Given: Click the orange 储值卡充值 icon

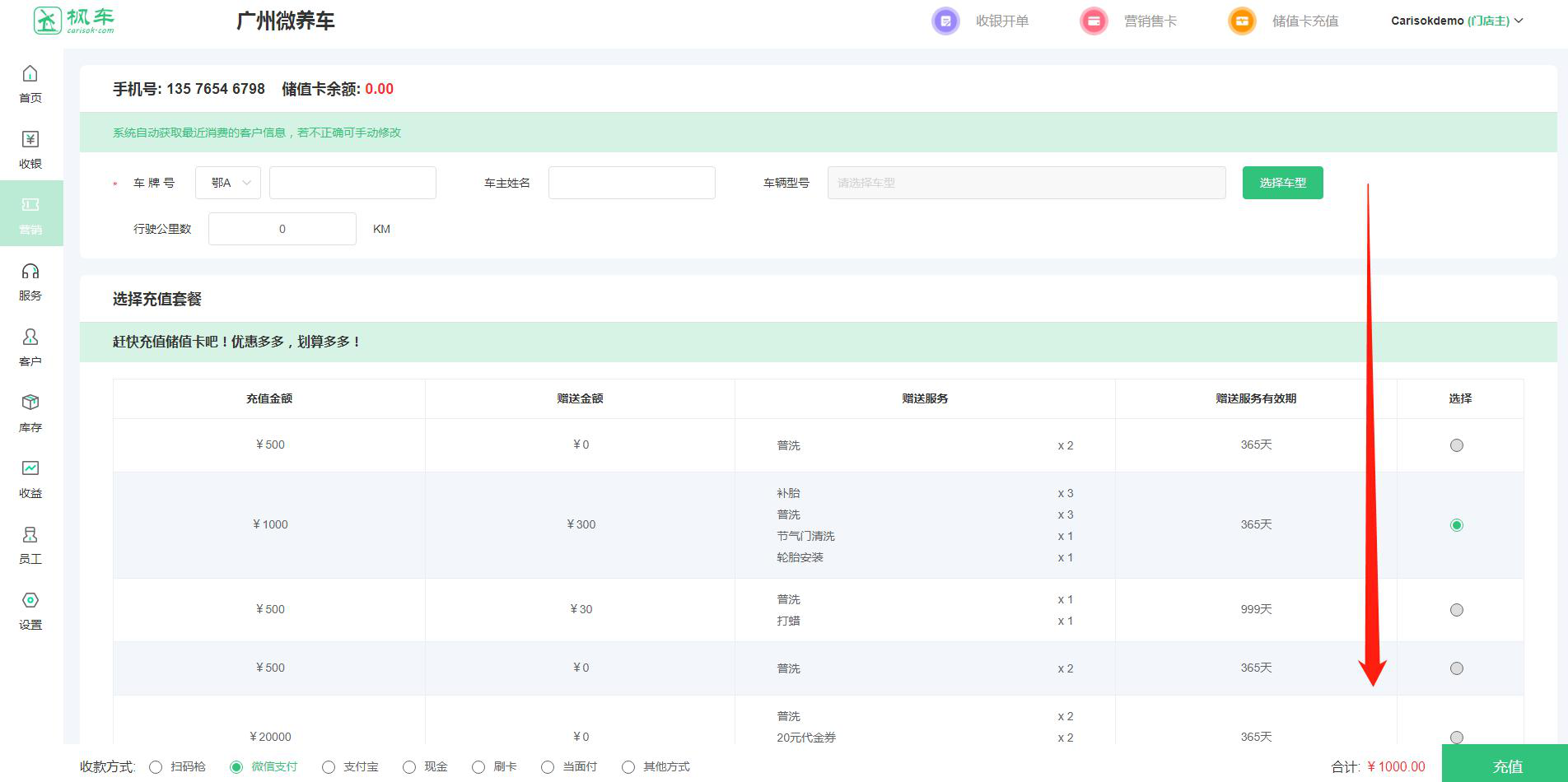Looking at the screenshot, I should pyautogui.click(x=1242, y=21).
